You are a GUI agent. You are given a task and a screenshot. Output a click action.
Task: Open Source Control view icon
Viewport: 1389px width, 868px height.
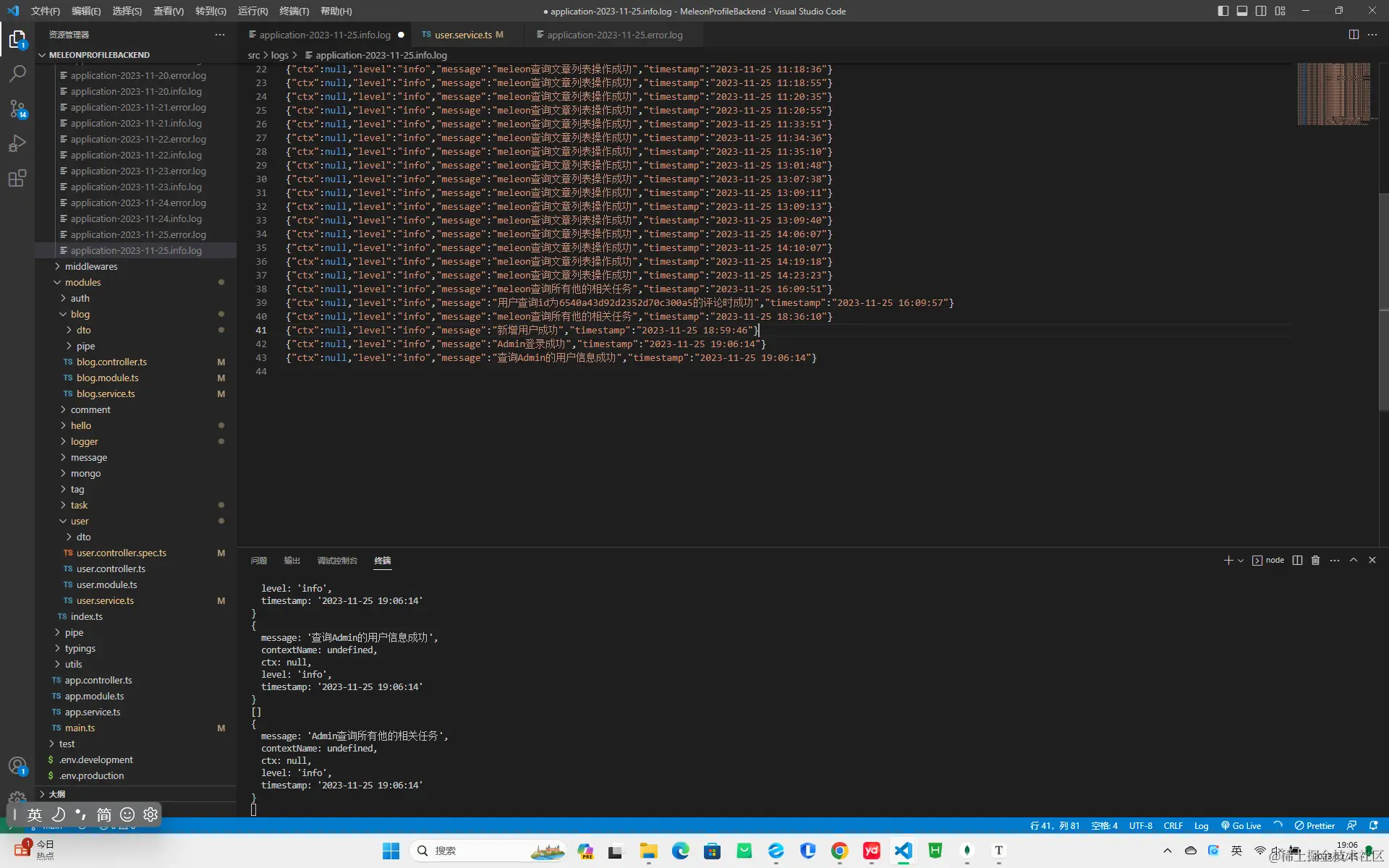(x=17, y=109)
